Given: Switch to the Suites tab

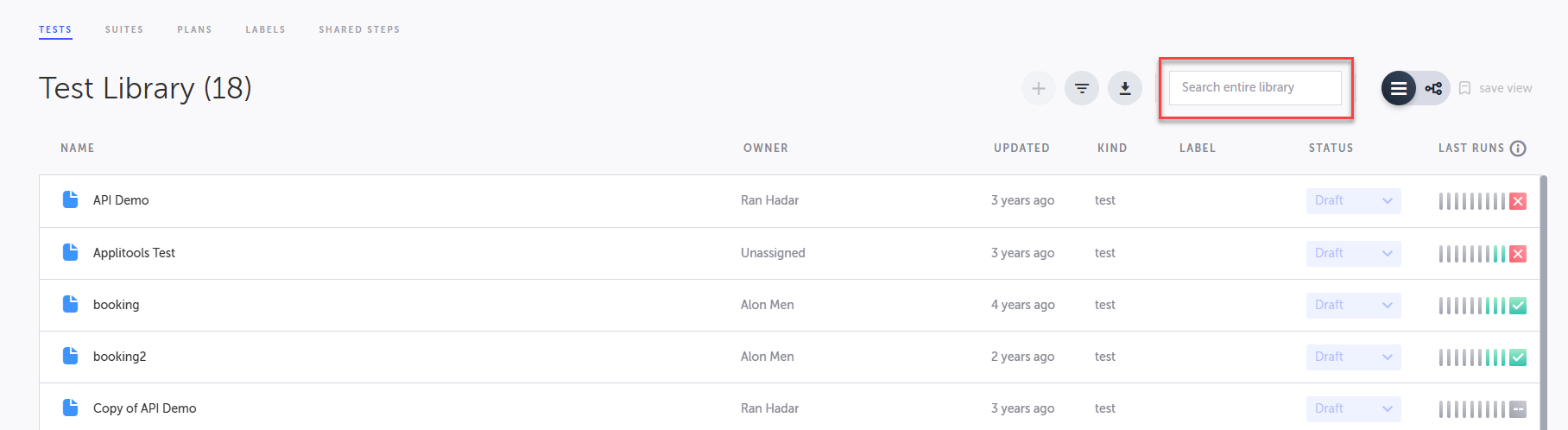Looking at the screenshot, I should click(x=124, y=29).
